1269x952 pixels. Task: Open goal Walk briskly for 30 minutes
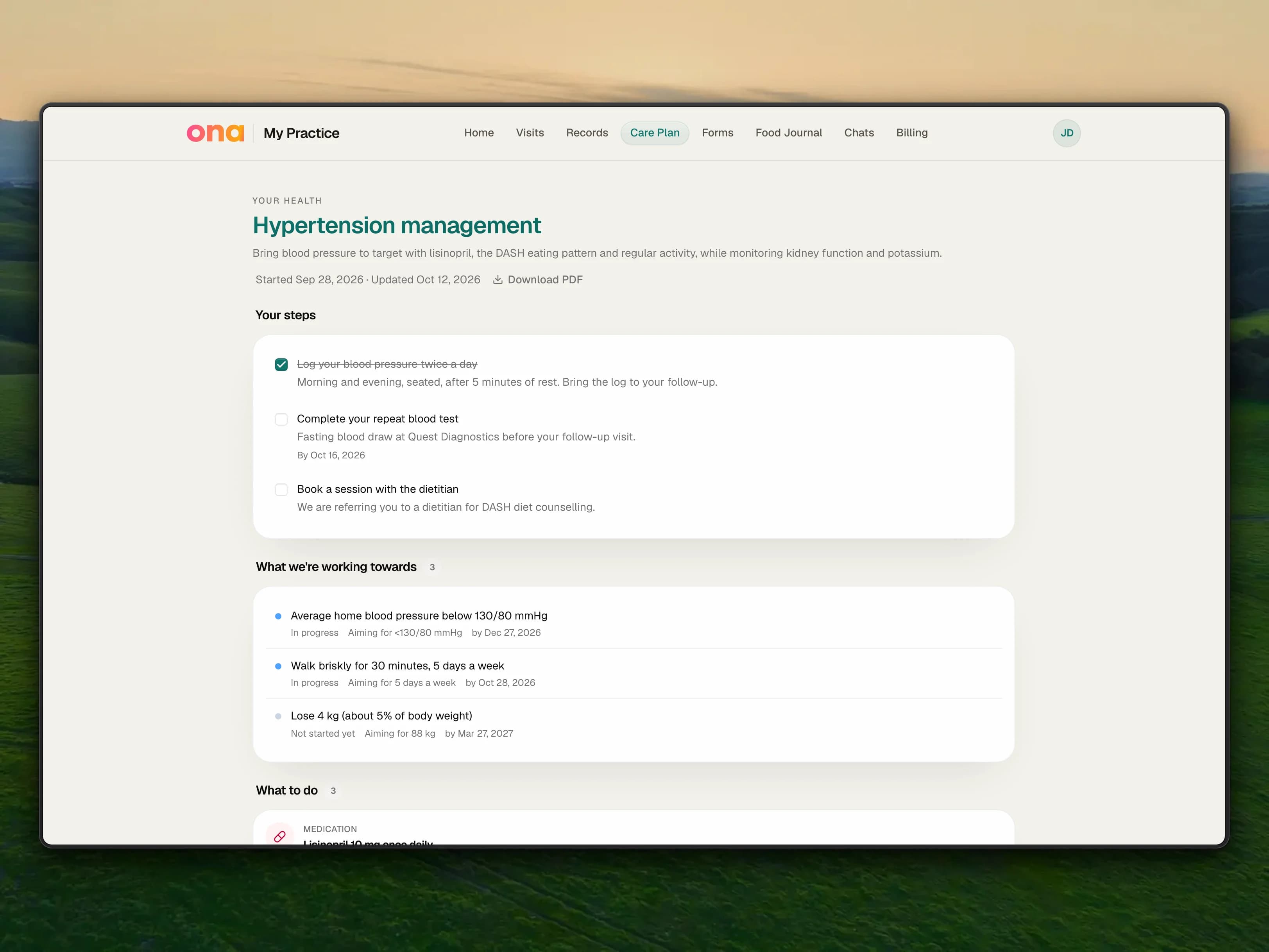[x=634, y=674]
